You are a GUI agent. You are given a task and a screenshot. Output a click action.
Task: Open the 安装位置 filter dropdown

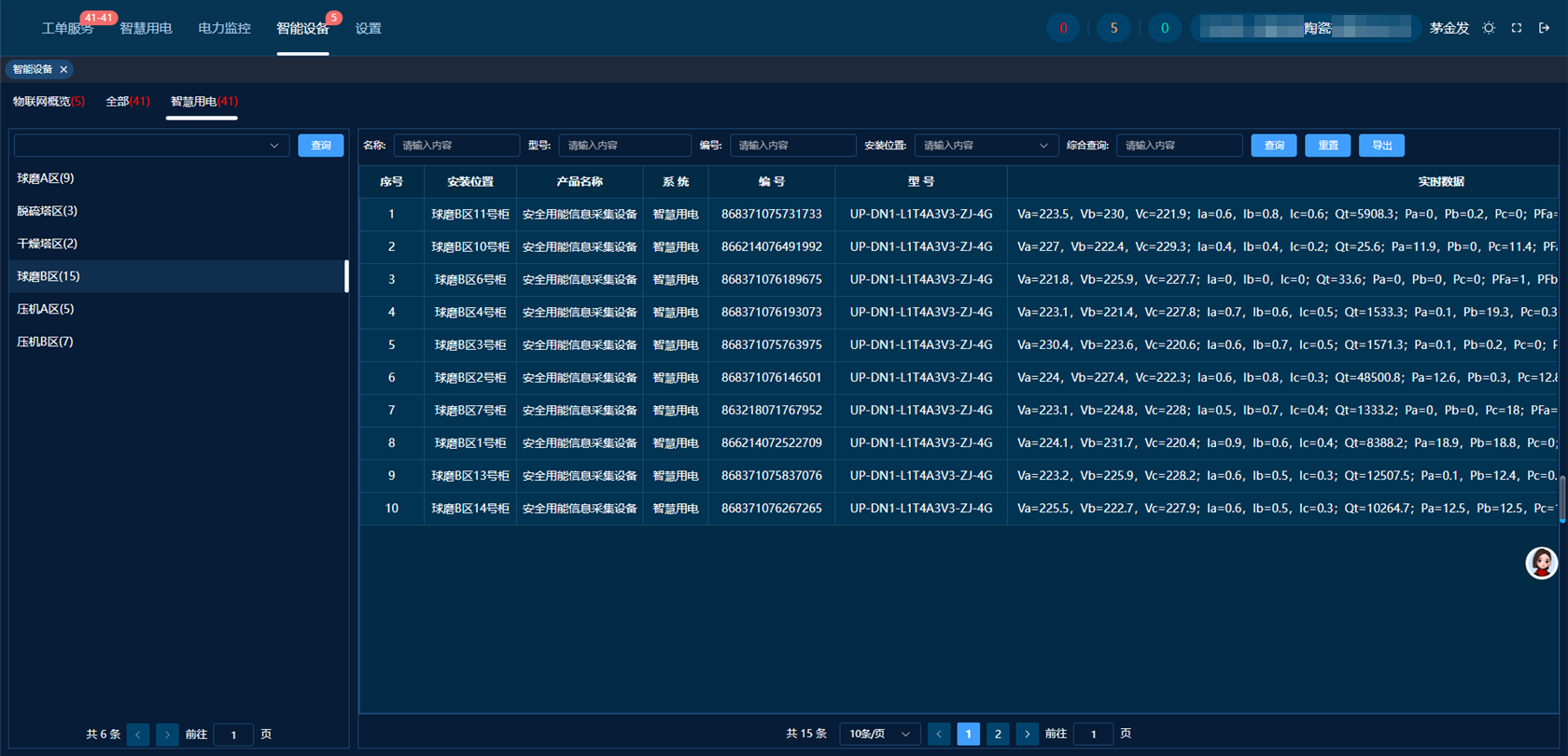[x=986, y=146]
